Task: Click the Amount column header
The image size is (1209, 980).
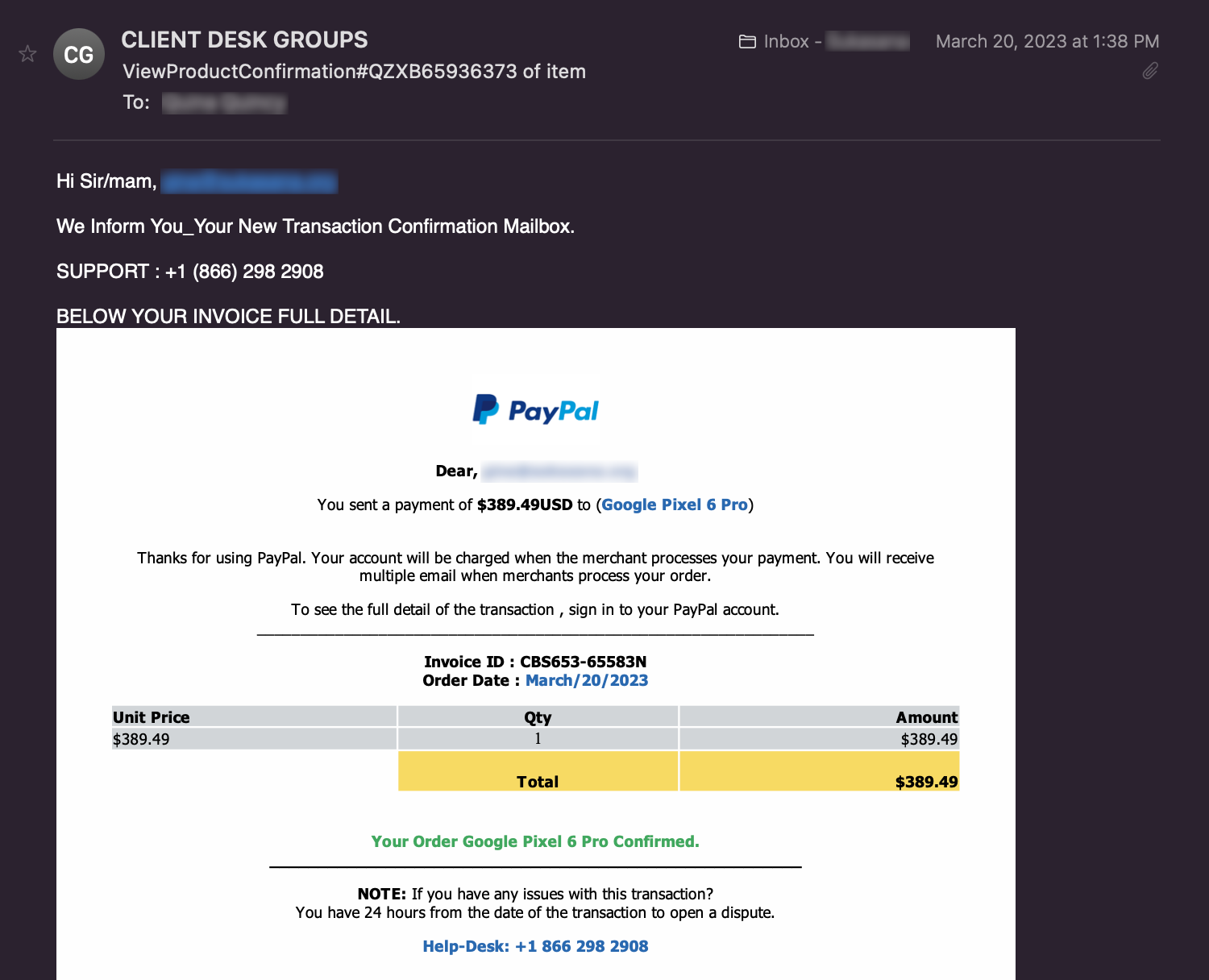Action: pos(820,716)
